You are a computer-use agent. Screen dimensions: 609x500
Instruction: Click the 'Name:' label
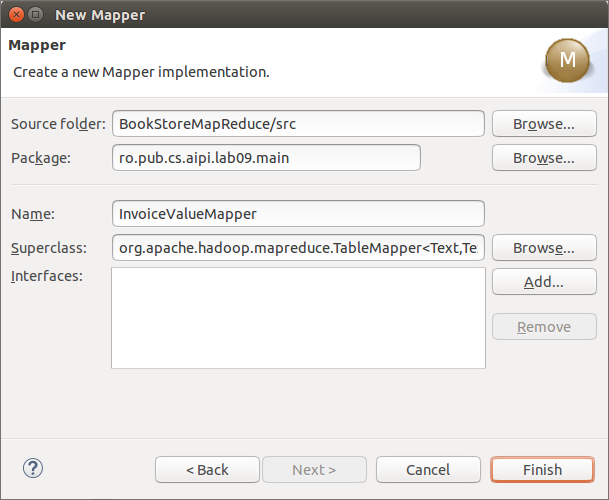point(33,214)
